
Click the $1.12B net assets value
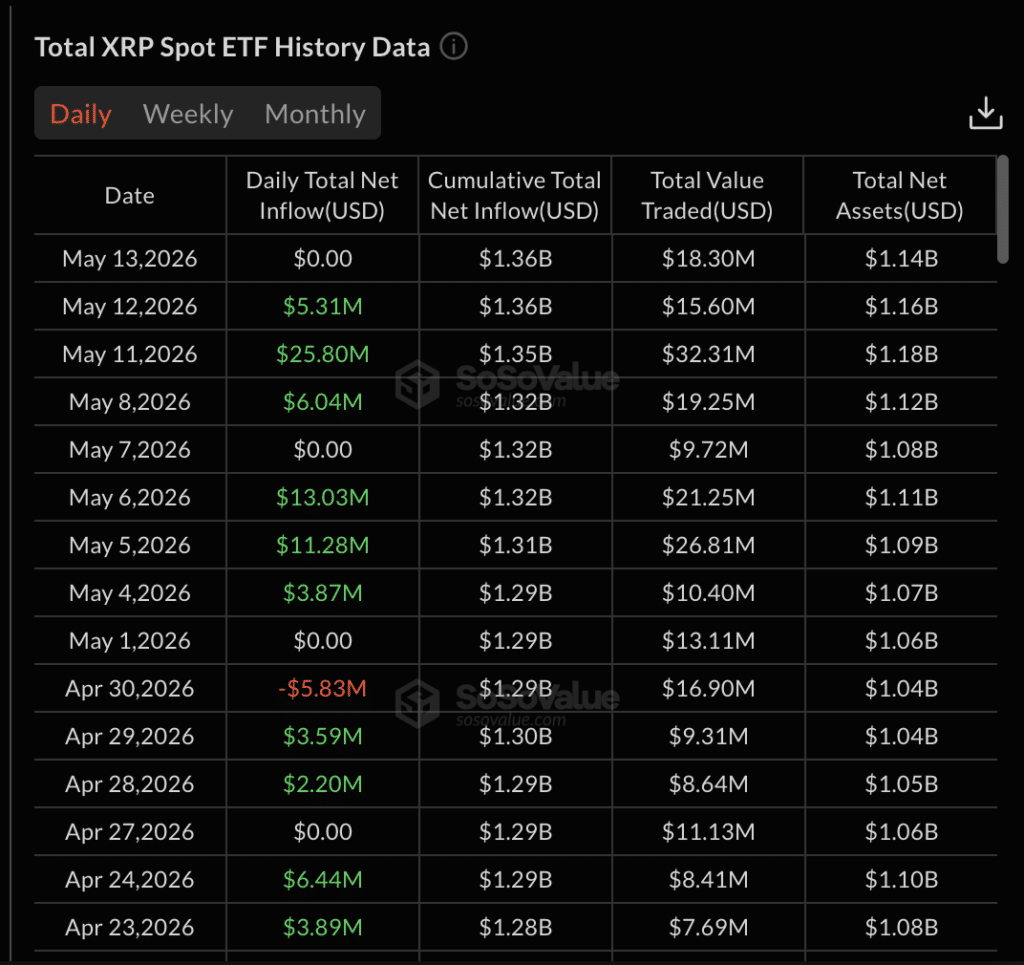pos(901,402)
